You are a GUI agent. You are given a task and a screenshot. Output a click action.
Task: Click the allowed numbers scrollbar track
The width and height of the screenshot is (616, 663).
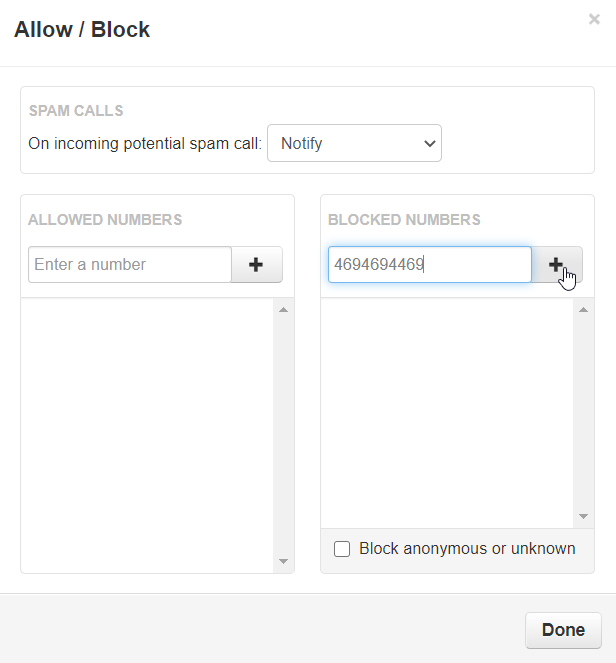tap(283, 435)
